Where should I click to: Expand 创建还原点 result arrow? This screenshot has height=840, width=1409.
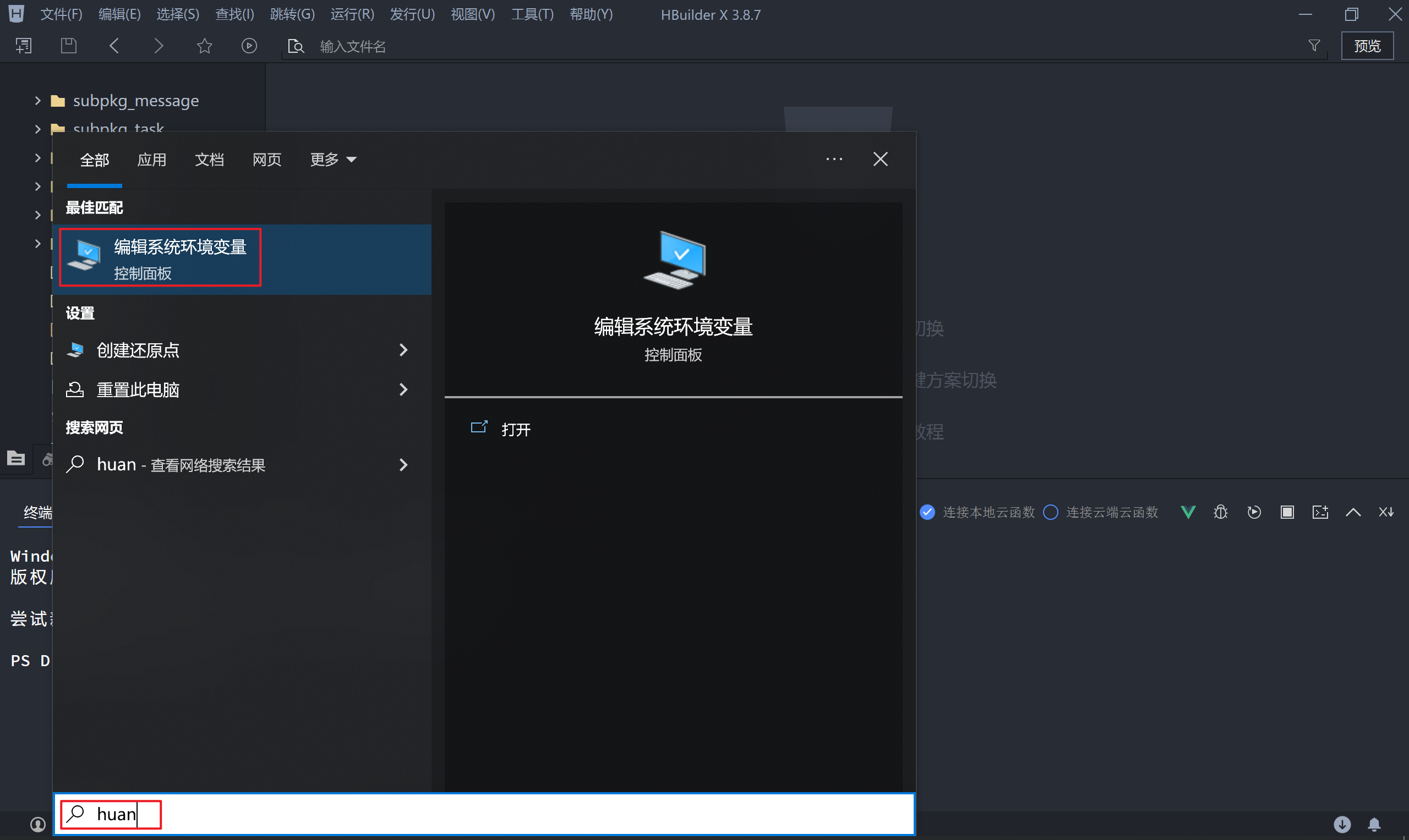(x=403, y=350)
